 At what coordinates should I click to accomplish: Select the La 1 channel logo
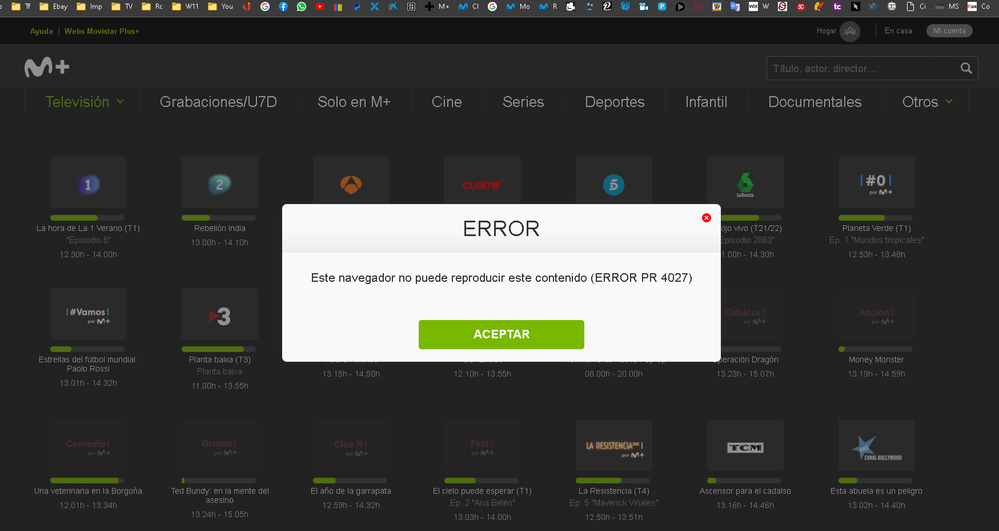tap(88, 183)
